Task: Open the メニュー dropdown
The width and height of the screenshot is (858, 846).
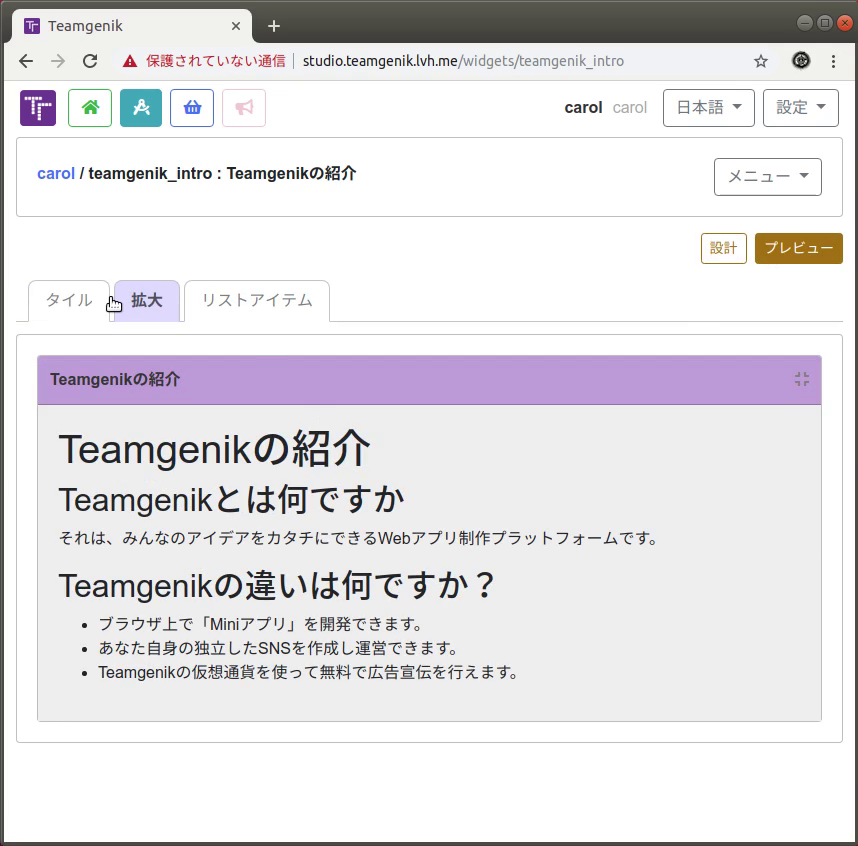Action: click(x=768, y=177)
